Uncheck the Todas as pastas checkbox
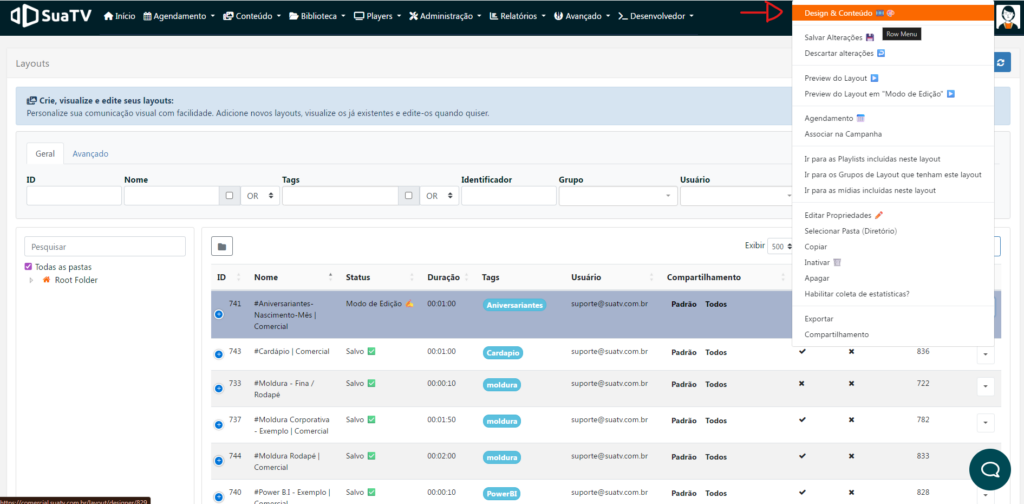 pos(29,267)
